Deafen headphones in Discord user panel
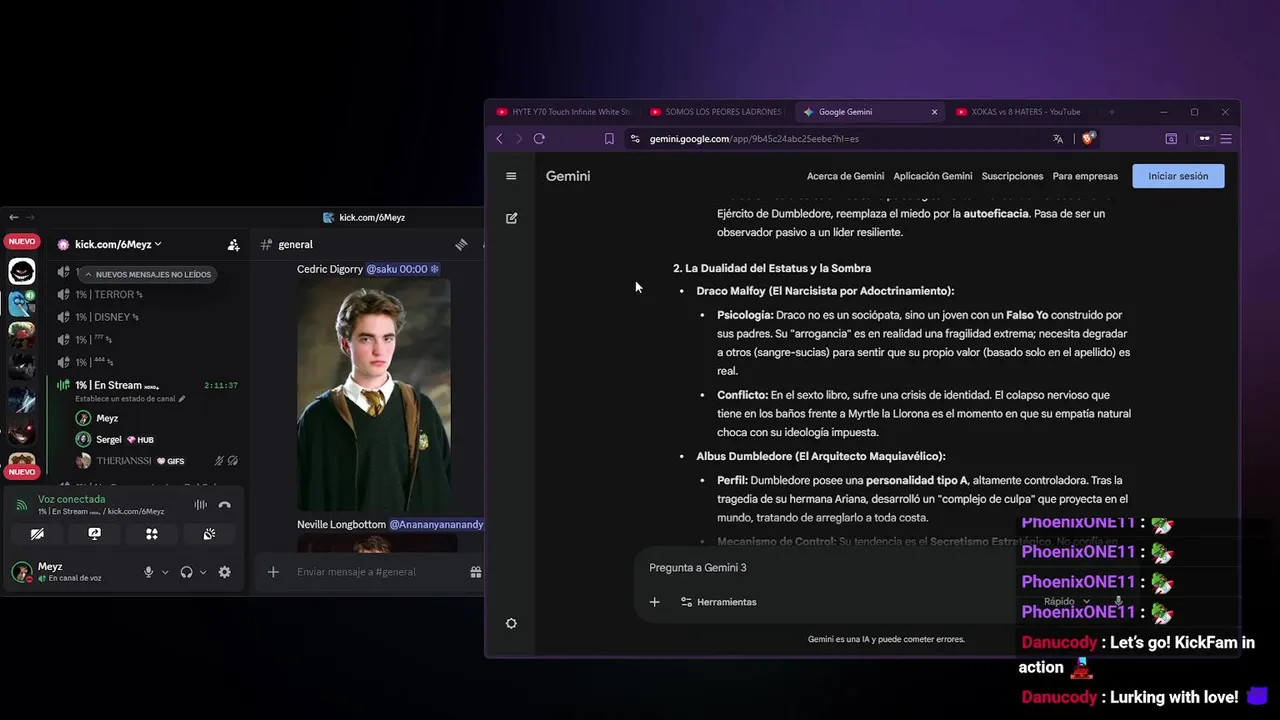This screenshot has width=1280, height=720. coord(186,572)
